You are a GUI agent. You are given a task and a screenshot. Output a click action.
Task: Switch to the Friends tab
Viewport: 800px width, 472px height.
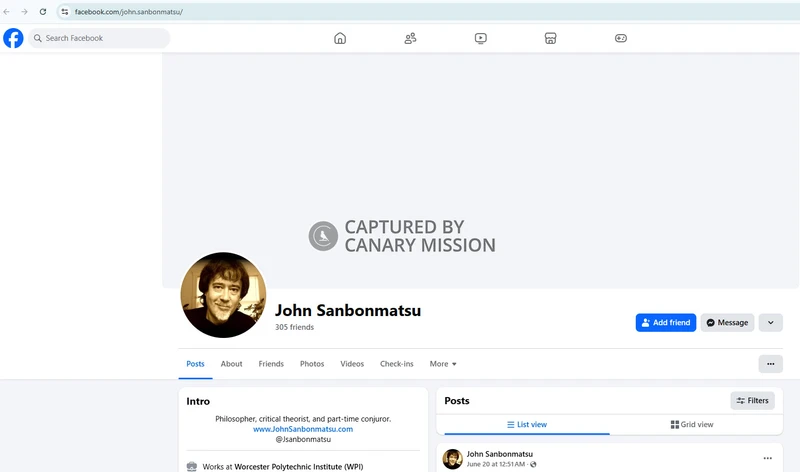tap(271, 364)
